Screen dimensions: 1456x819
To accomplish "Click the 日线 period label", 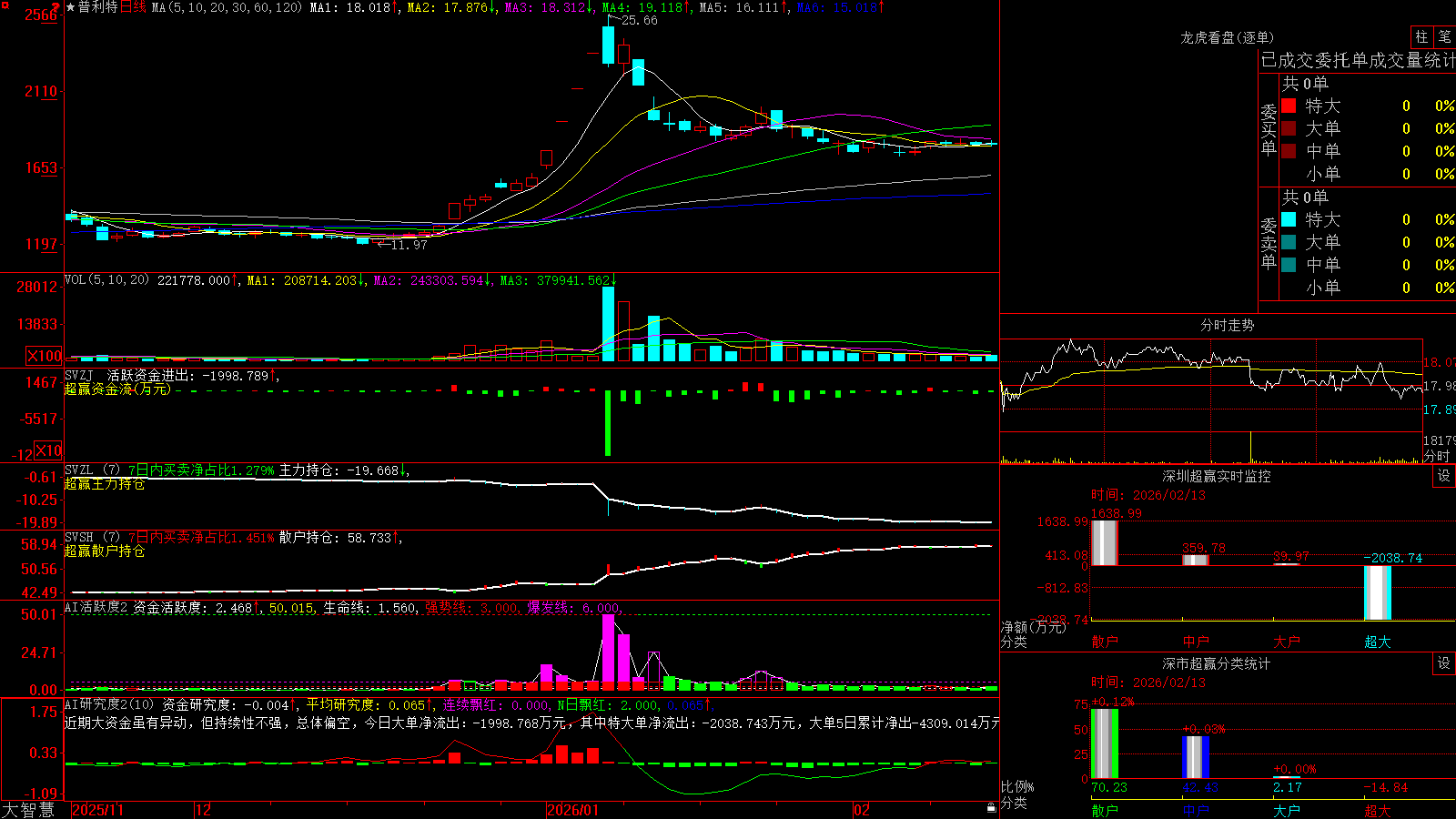I will [x=134, y=7].
